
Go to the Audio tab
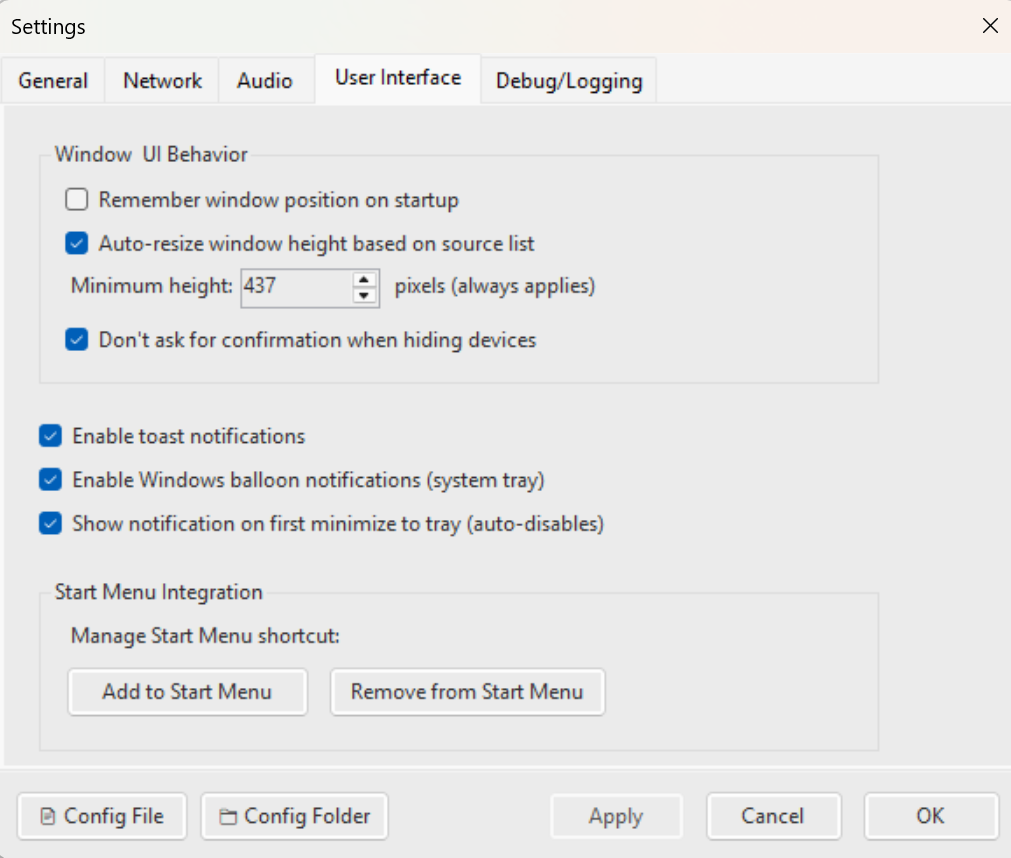coord(265,81)
